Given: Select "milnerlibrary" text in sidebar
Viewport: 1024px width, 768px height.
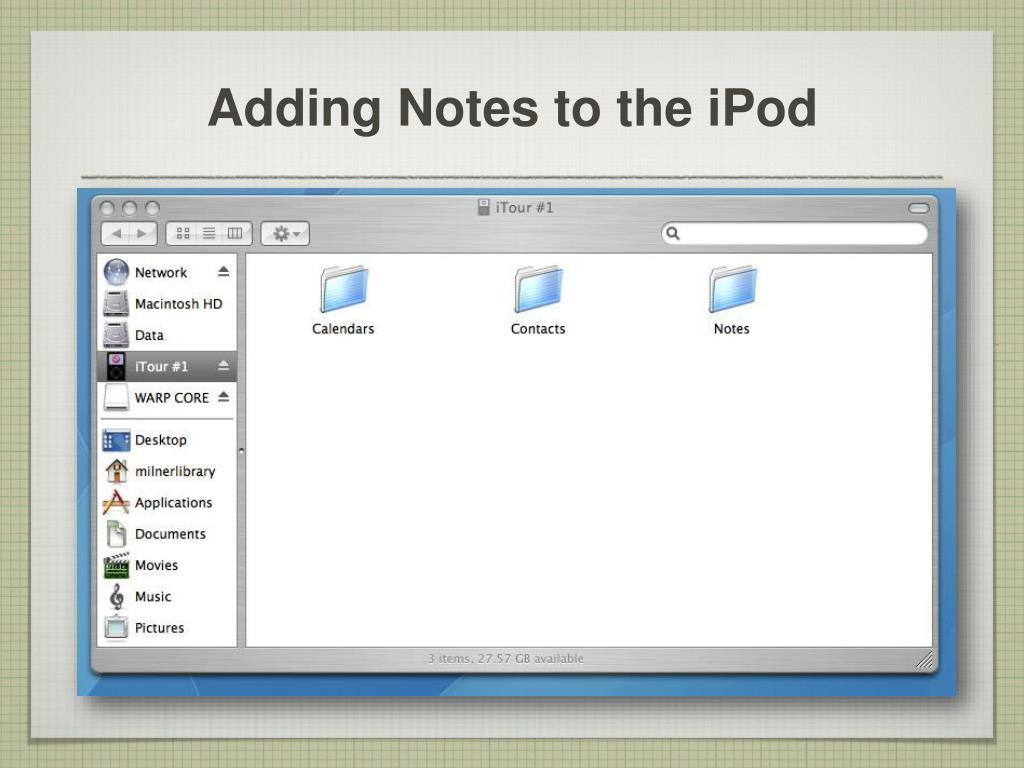Looking at the screenshot, I should click(175, 471).
